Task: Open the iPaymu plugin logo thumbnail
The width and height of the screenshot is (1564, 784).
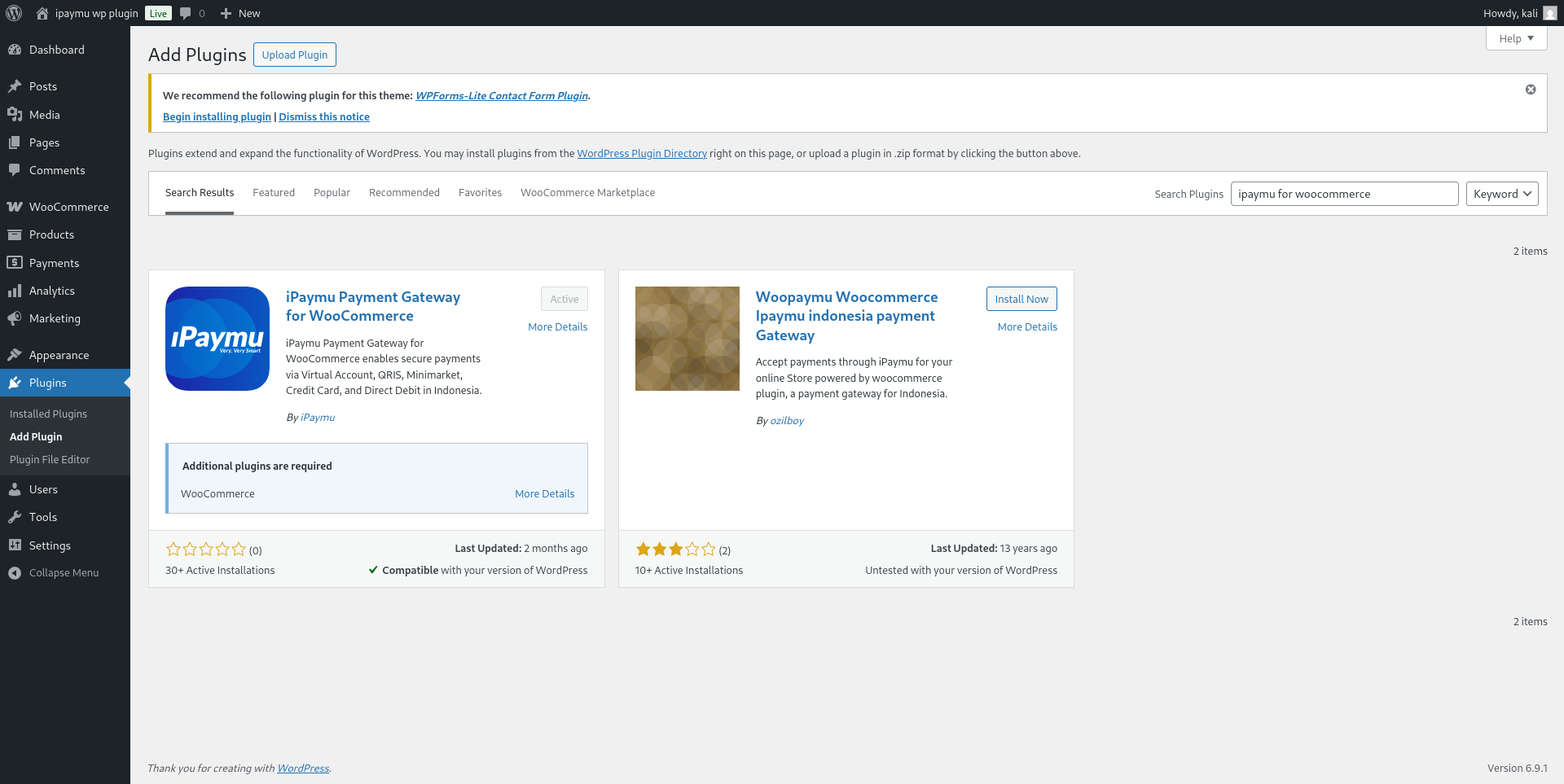Action: (x=217, y=339)
